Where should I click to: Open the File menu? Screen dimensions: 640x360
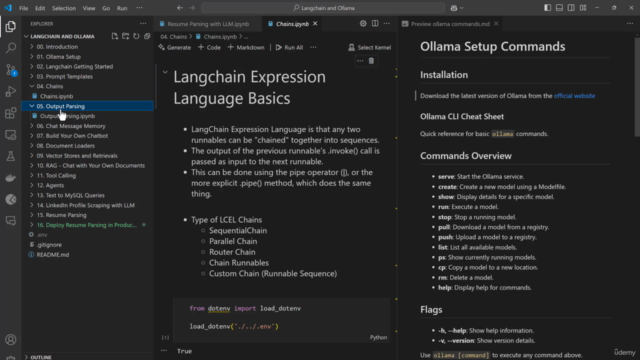[x=24, y=8]
